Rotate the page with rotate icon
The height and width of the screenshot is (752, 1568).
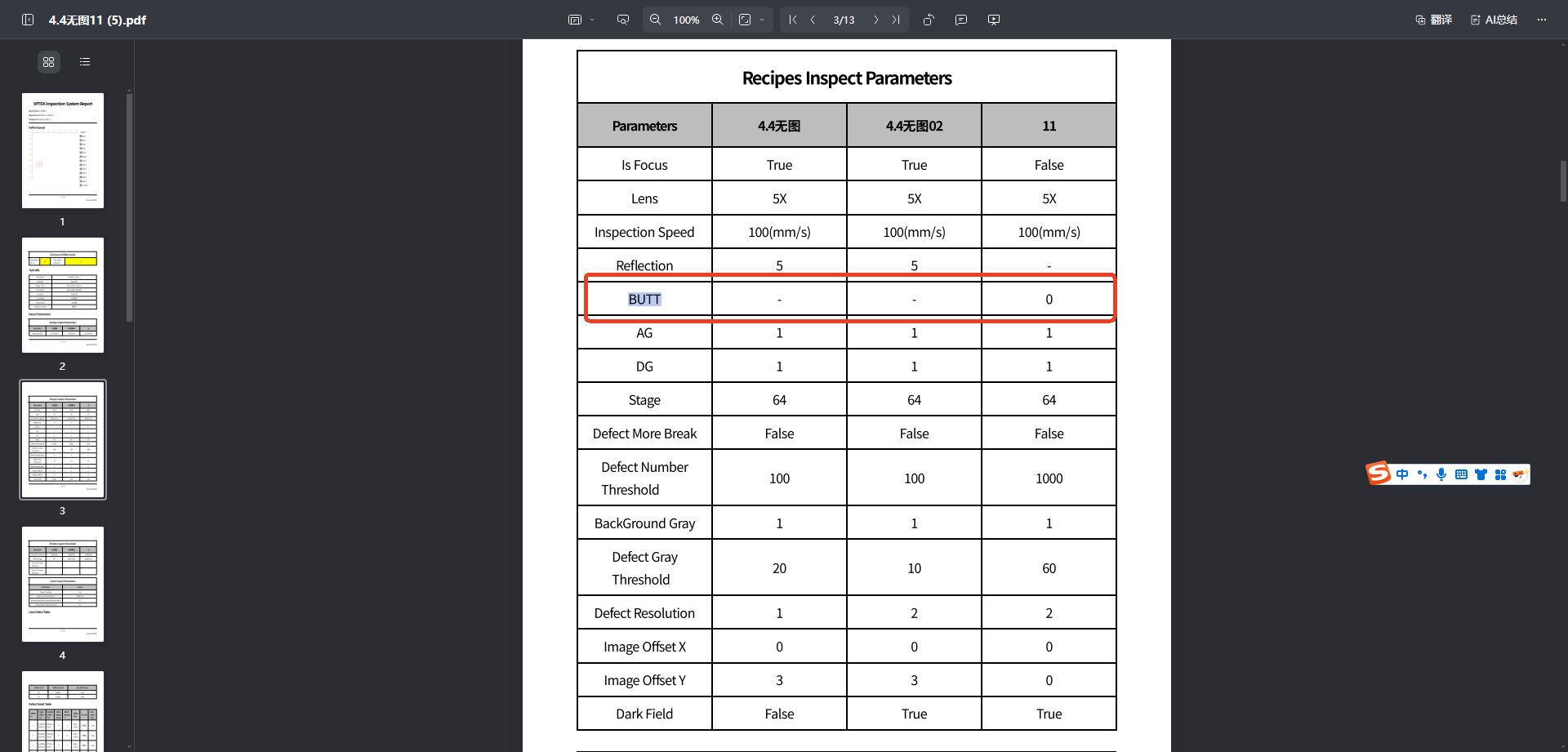pyautogui.click(x=929, y=20)
